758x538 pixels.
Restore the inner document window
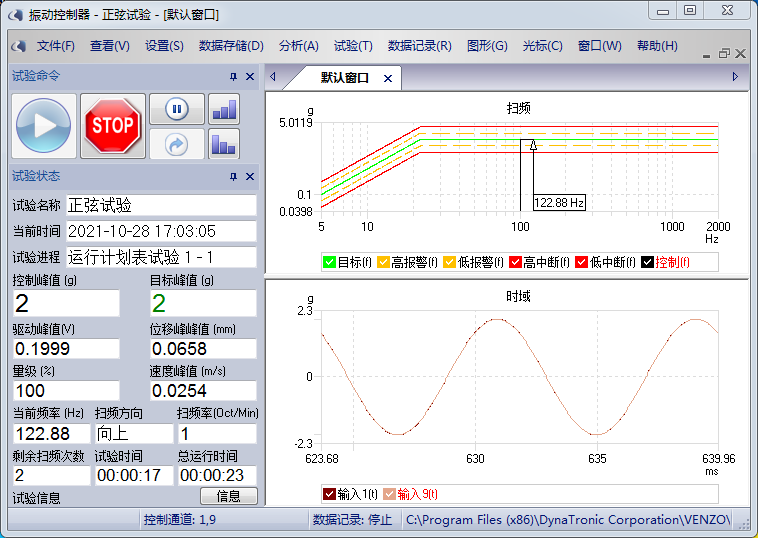[x=724, y=53]
